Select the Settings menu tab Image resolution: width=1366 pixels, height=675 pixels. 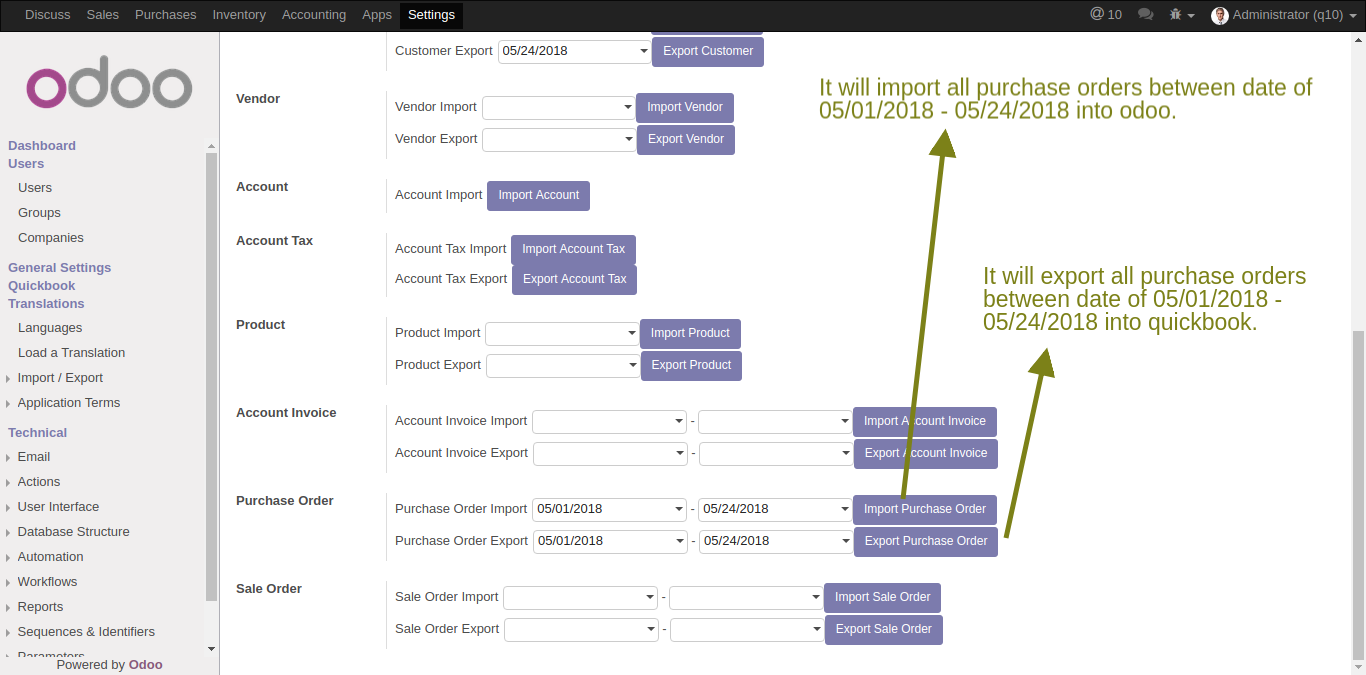(431, 15)
